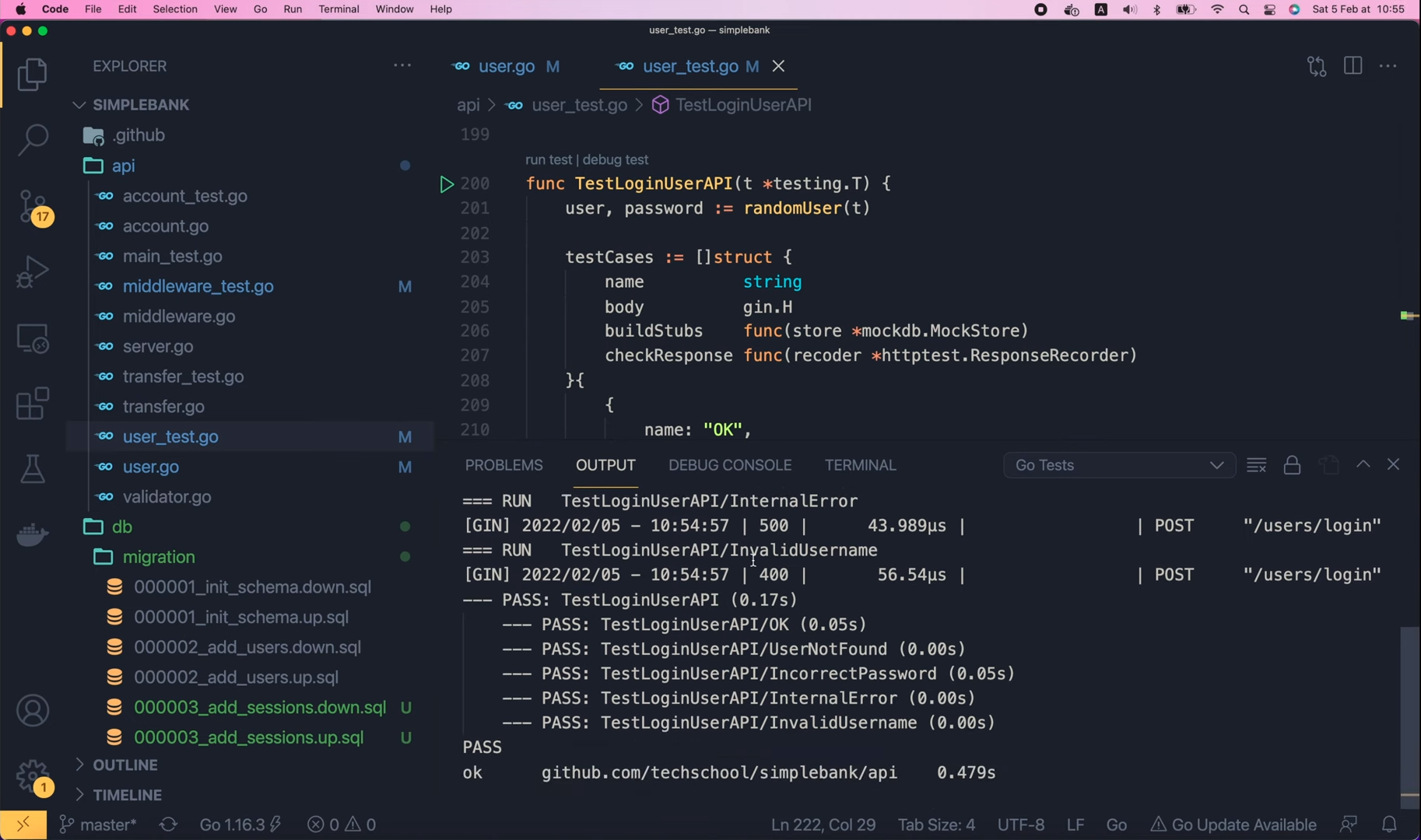This screenshot has height=840, width=1421.
Task: Open validator.go in explorer
Action: click(167, 497)
